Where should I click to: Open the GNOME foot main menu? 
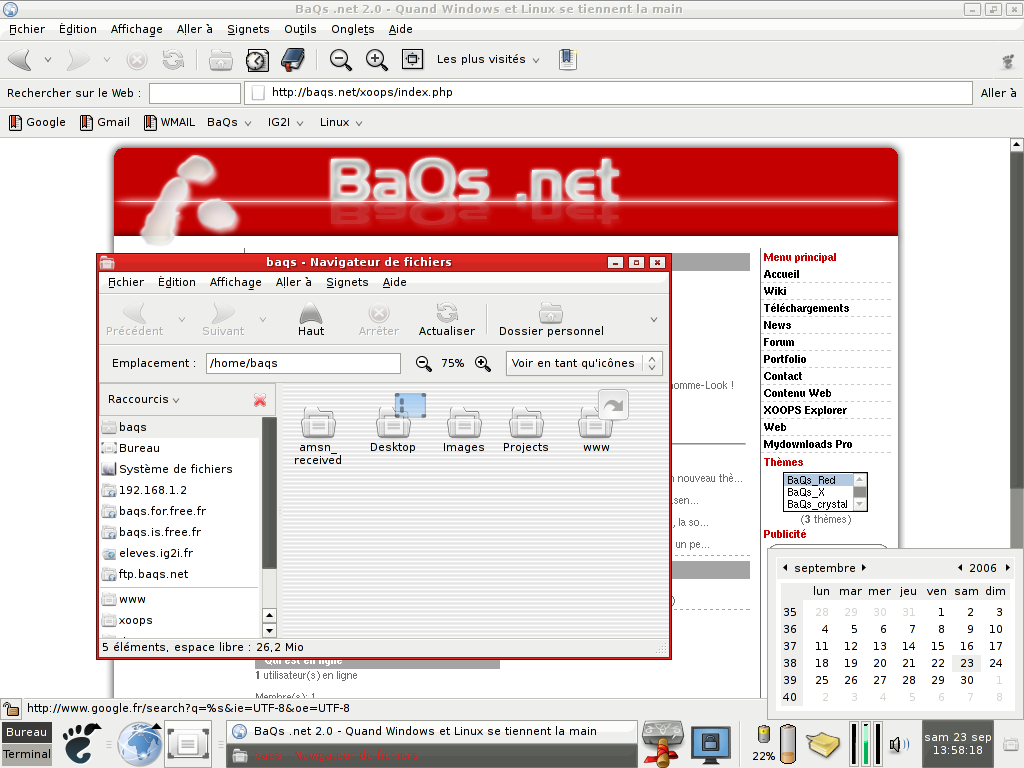81,743
